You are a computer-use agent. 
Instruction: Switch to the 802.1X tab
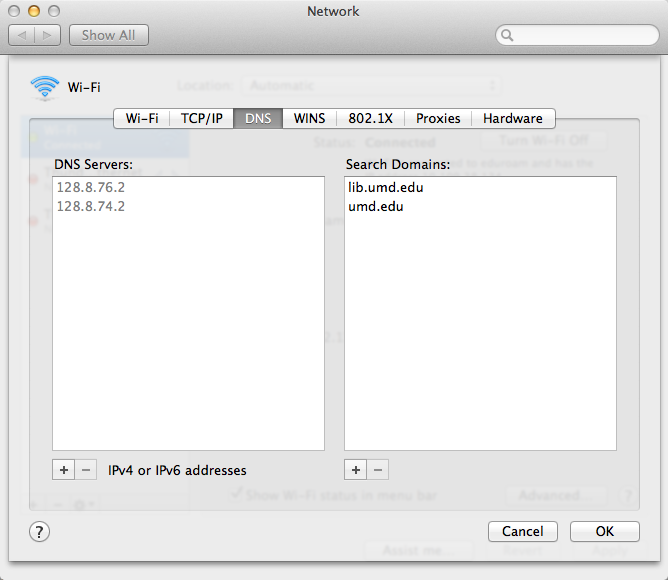click(371, 118)
